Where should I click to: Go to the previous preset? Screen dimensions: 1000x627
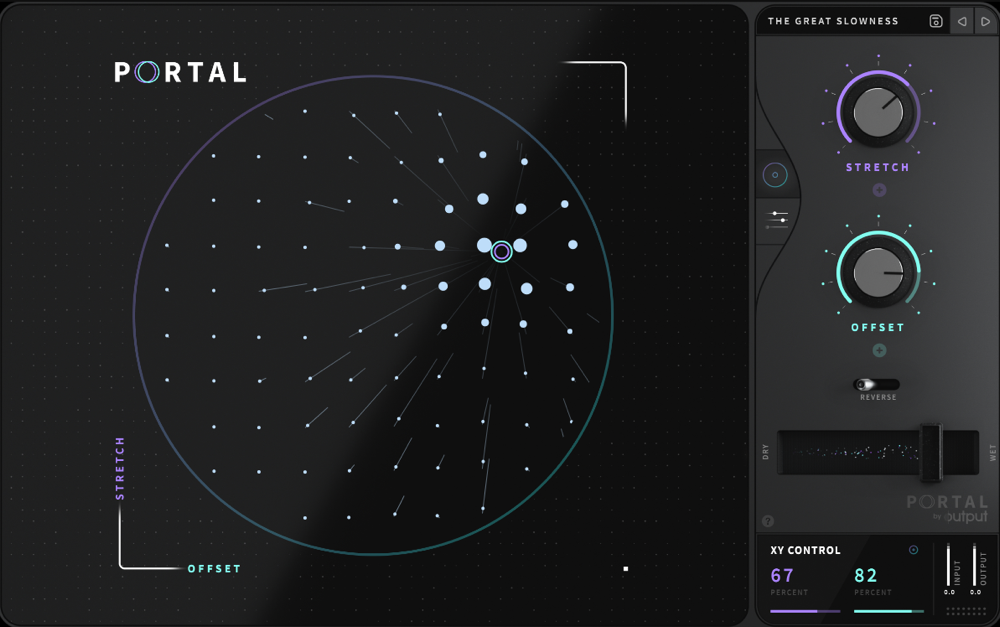pyautogui.click(x=962, y=21)
